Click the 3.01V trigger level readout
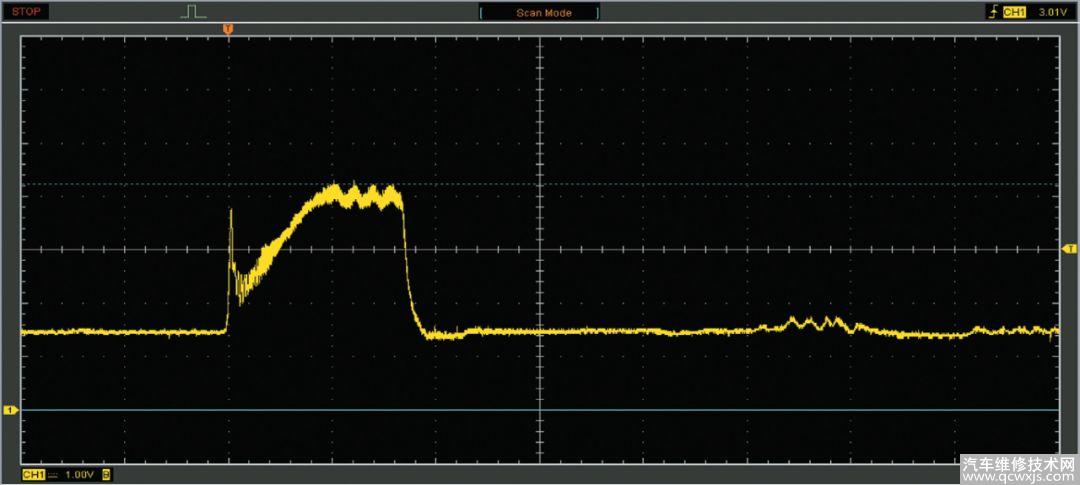Viewport: 1080px width, 485px height. click(1052, 12)
